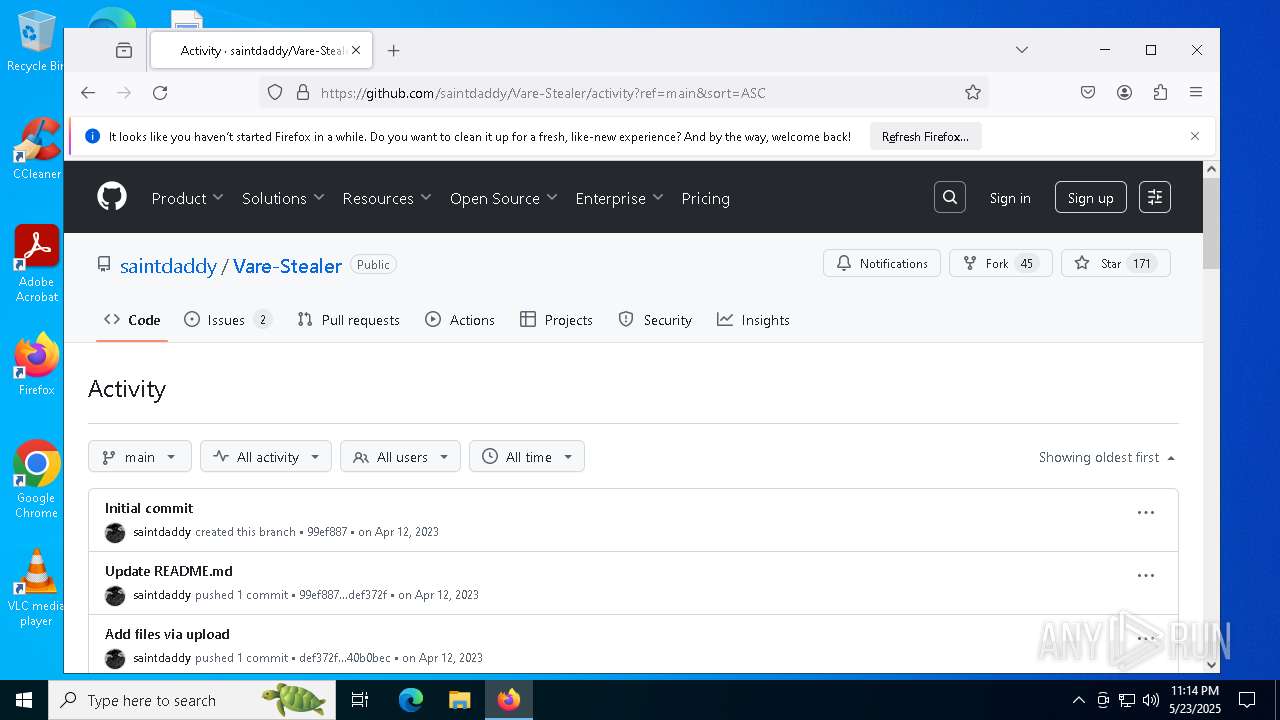
Task: Expand the Enterprise navigation menu
Action: 619,198
